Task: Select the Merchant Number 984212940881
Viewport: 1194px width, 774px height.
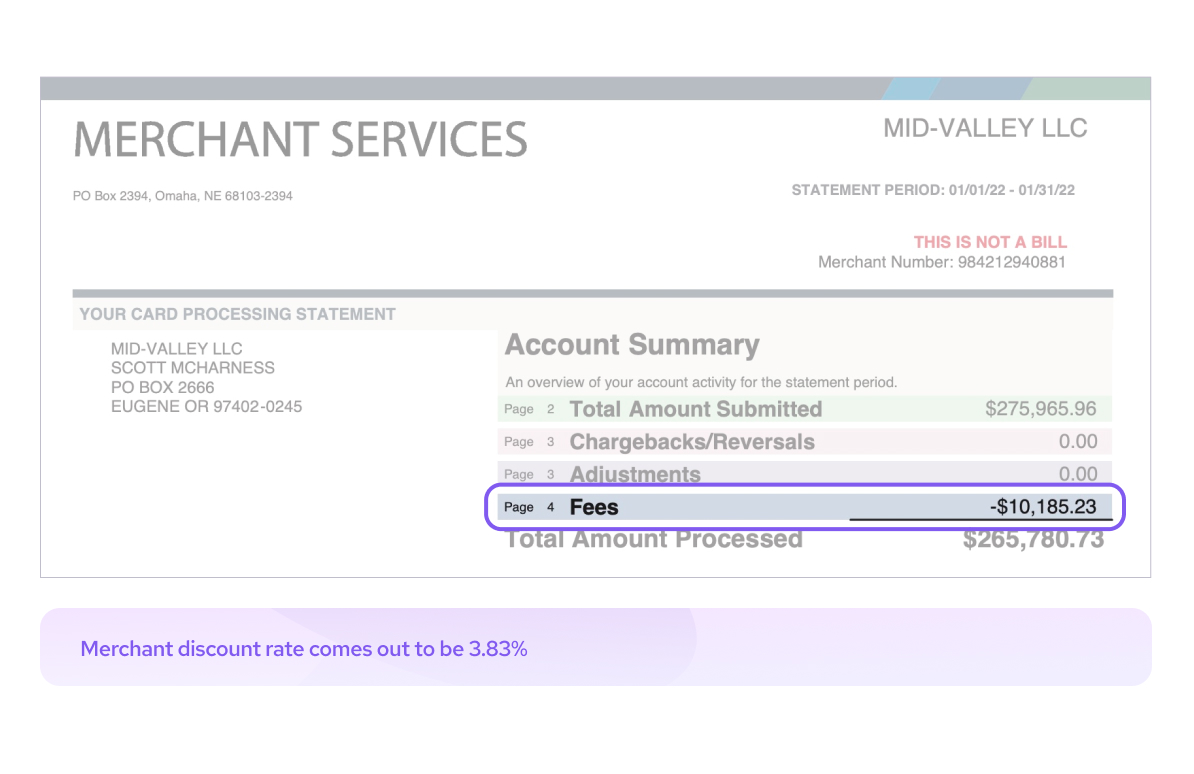Action: point(941,262)
